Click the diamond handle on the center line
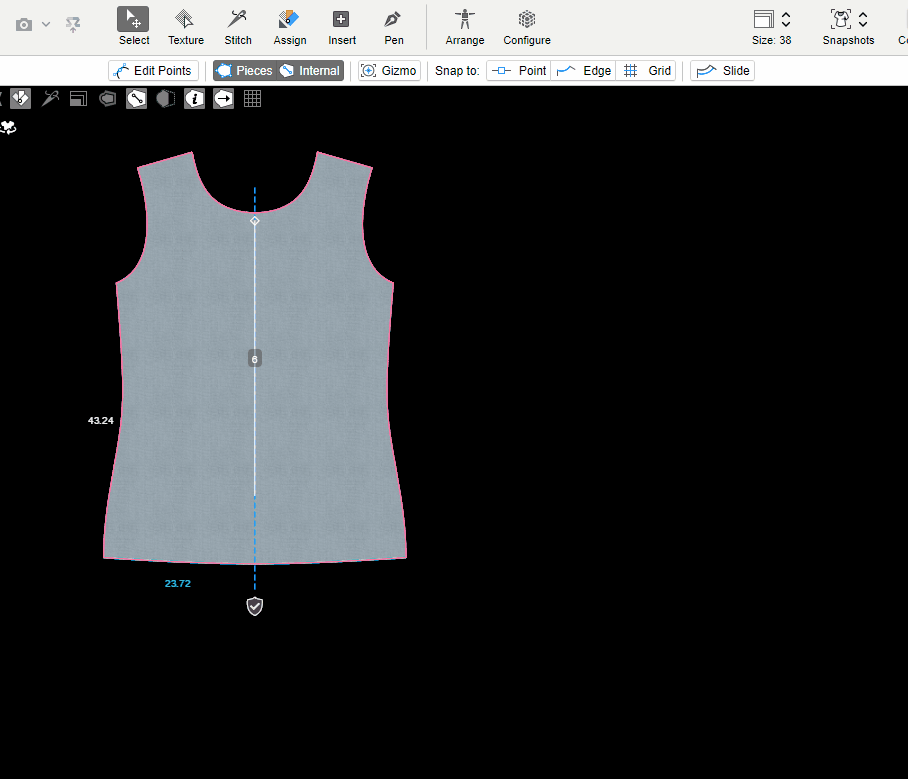Screen dimensions: 908x779 (x=255, y=221)
